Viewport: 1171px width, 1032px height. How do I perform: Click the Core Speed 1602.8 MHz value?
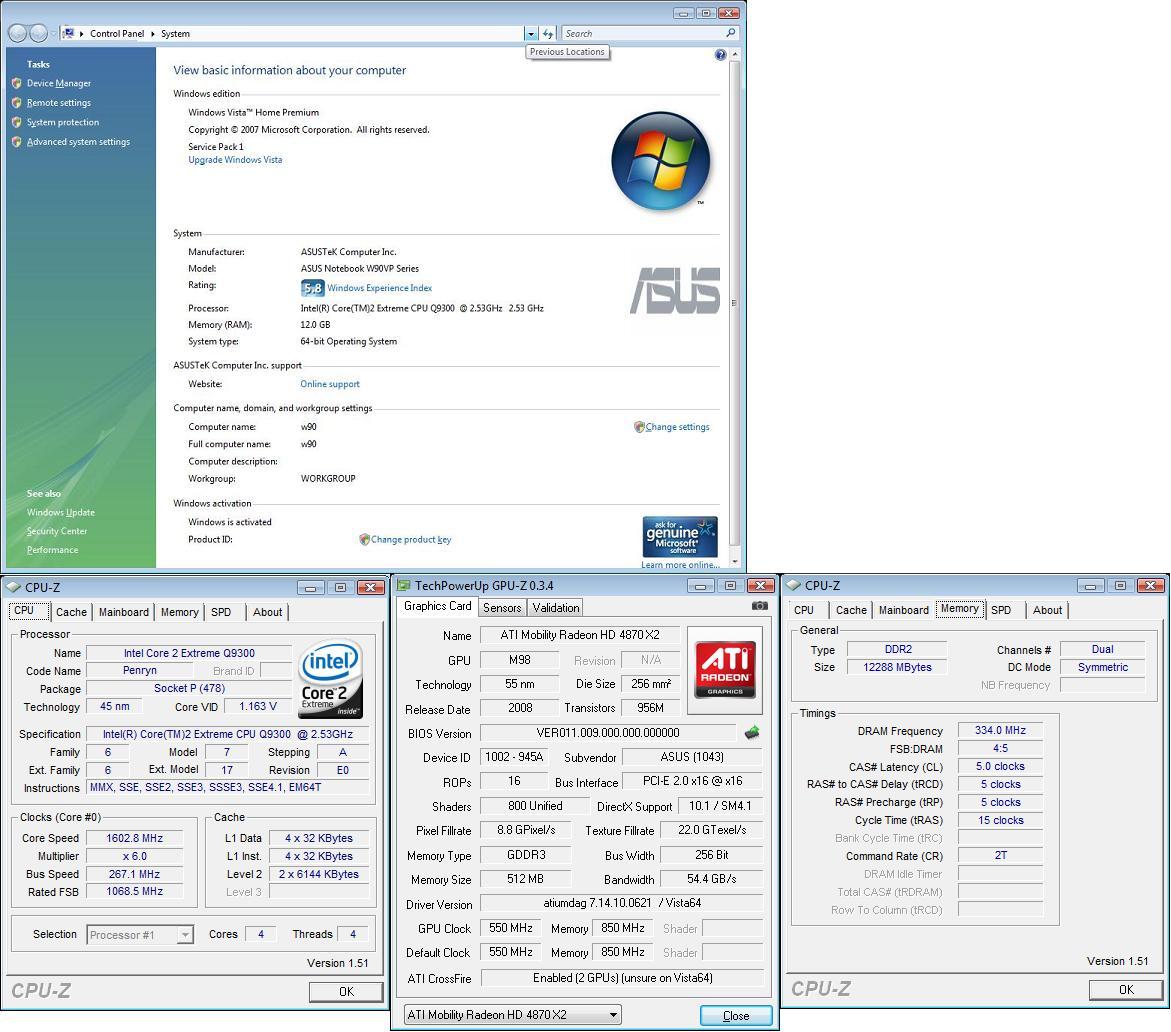coord(134,838)
